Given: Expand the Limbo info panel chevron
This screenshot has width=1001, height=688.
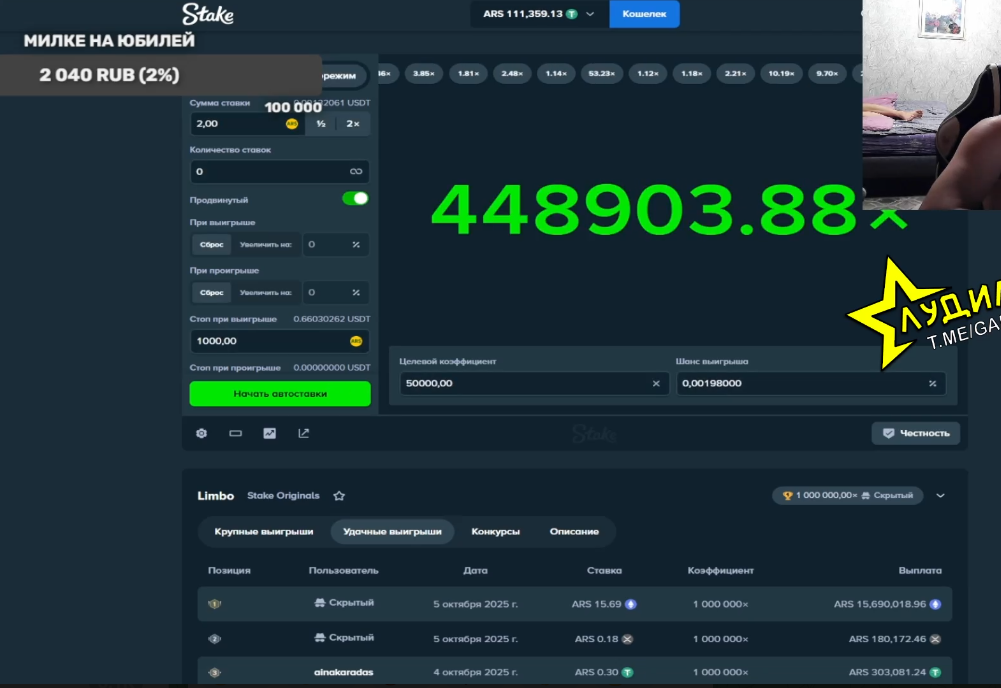Looking at the screenshot, I should (940, 495).
